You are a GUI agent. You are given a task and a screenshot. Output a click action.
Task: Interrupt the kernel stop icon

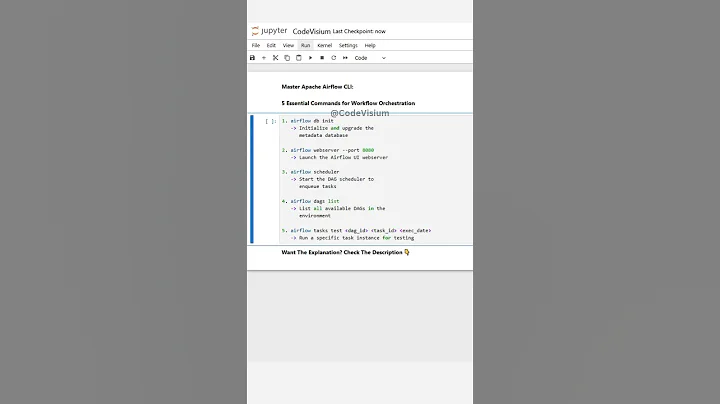322,58
